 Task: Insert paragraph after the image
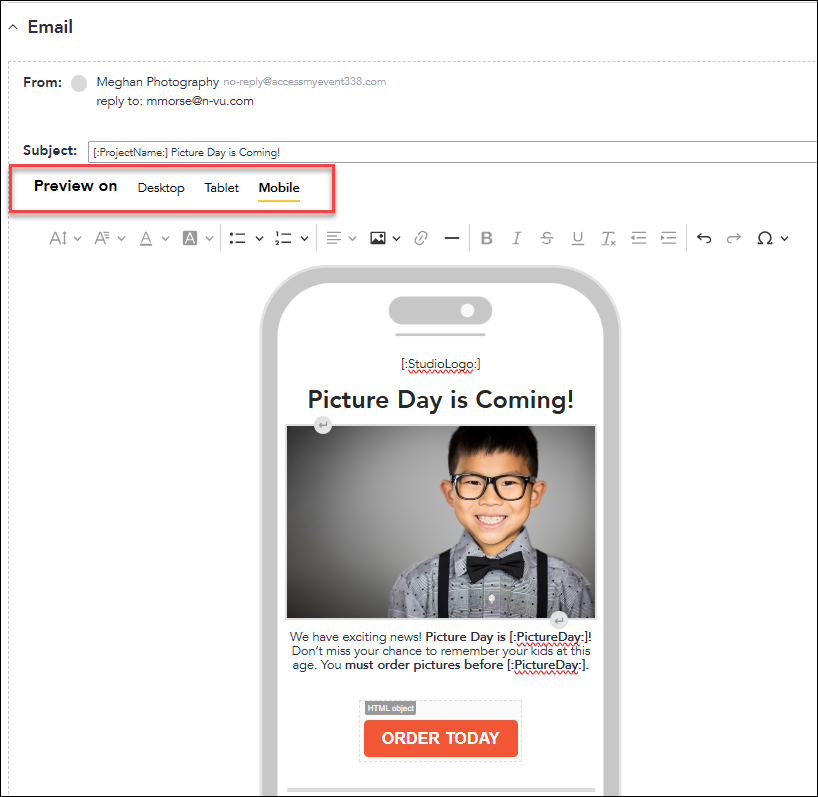tap(559, 620)
